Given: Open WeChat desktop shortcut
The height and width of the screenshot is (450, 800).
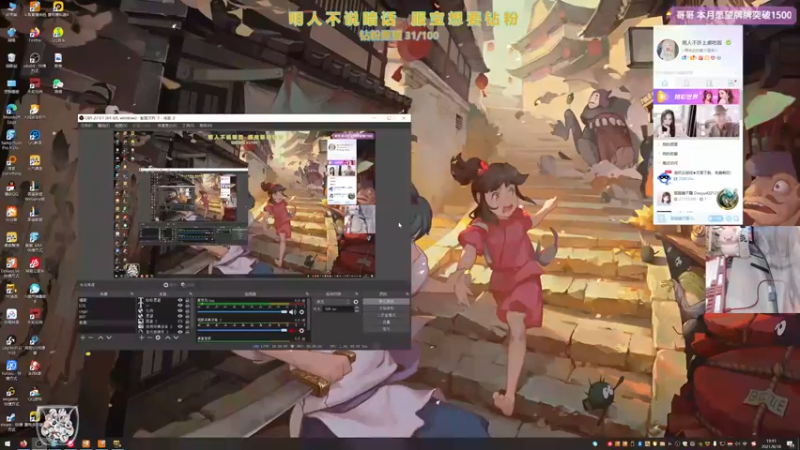Looking at the screenshot, I should click(x=58, y=85).
